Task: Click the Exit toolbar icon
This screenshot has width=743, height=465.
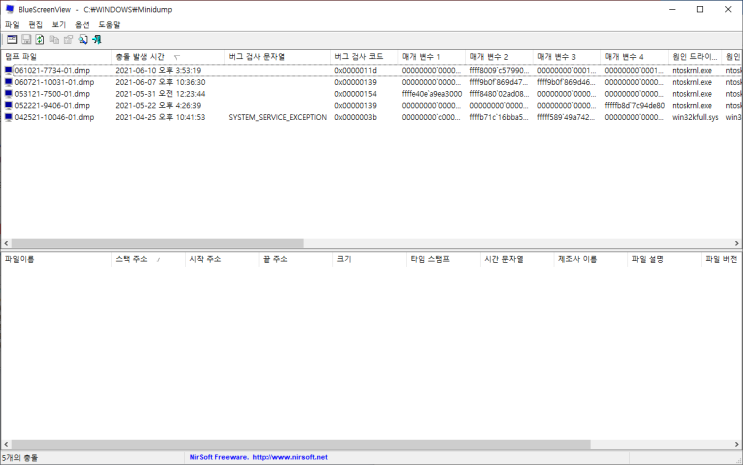Action: pos(96,39)
